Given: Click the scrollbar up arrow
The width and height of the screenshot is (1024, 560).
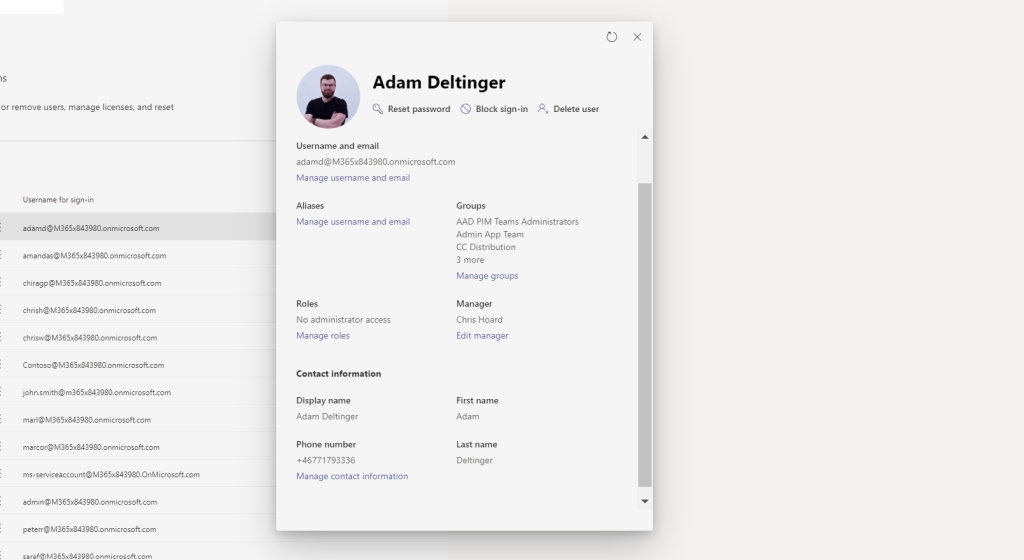Looking at the screenshot, I should (644, 137).
